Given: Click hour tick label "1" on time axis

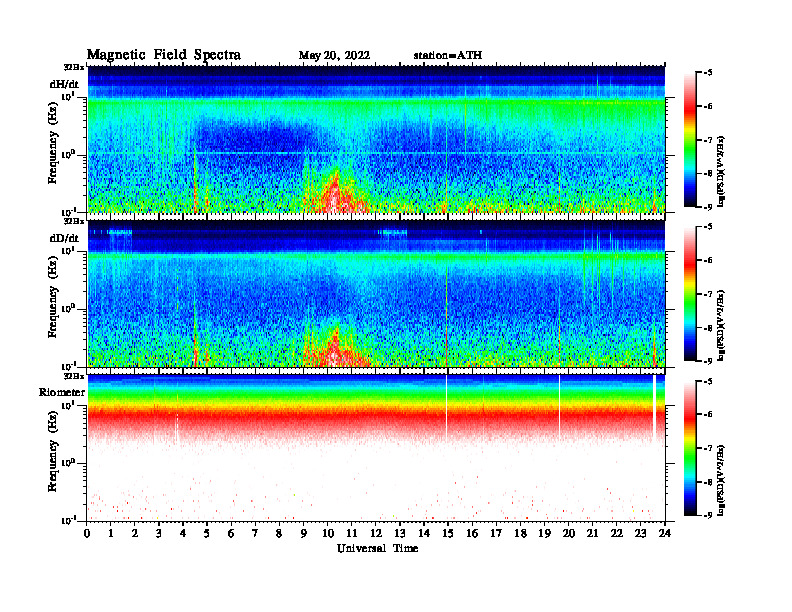Looking at the screenshot, I should pyautogui.click(x=111, y=533).
